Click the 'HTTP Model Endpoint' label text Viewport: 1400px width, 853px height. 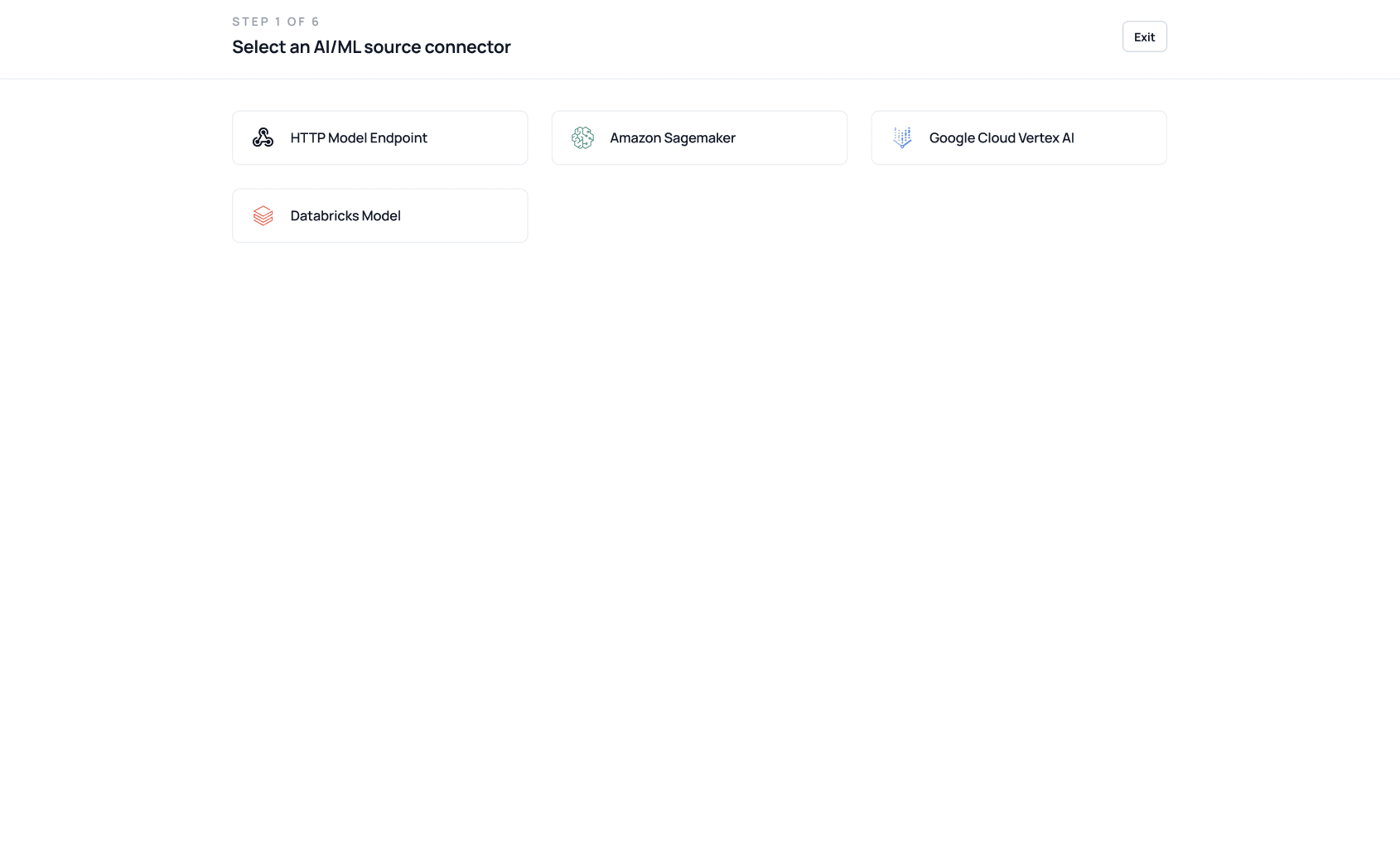tap(359, 137)
